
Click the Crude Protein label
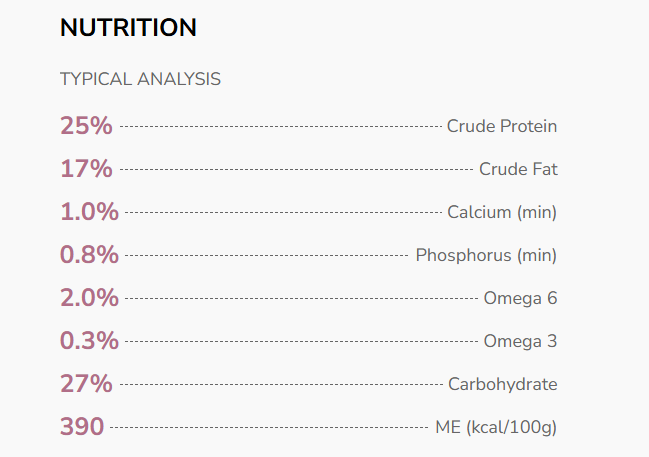pyautogui.click(x=502, y=126)
